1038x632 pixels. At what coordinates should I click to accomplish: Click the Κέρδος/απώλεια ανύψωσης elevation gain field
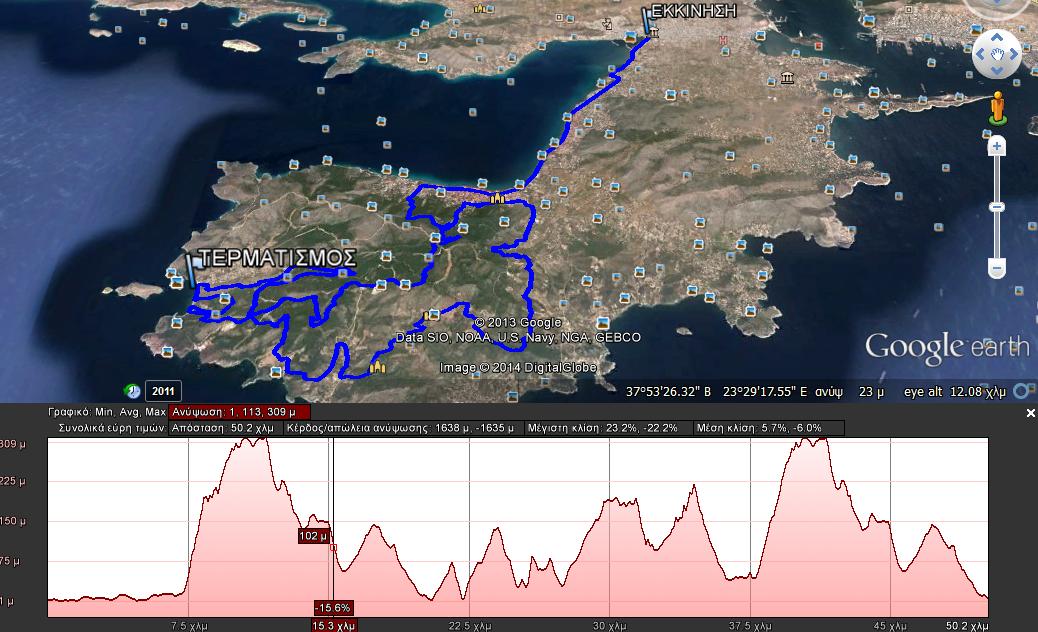(401, 428)
